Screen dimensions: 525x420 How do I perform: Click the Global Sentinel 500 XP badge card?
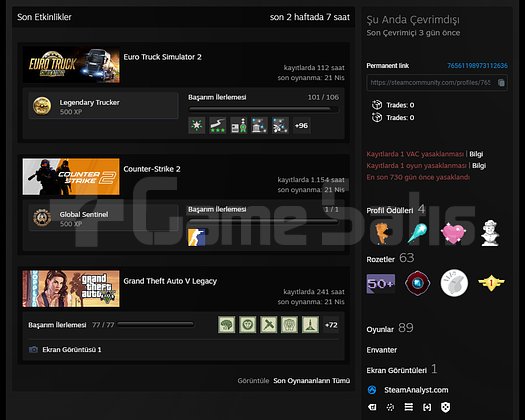[x=103, y=218]
